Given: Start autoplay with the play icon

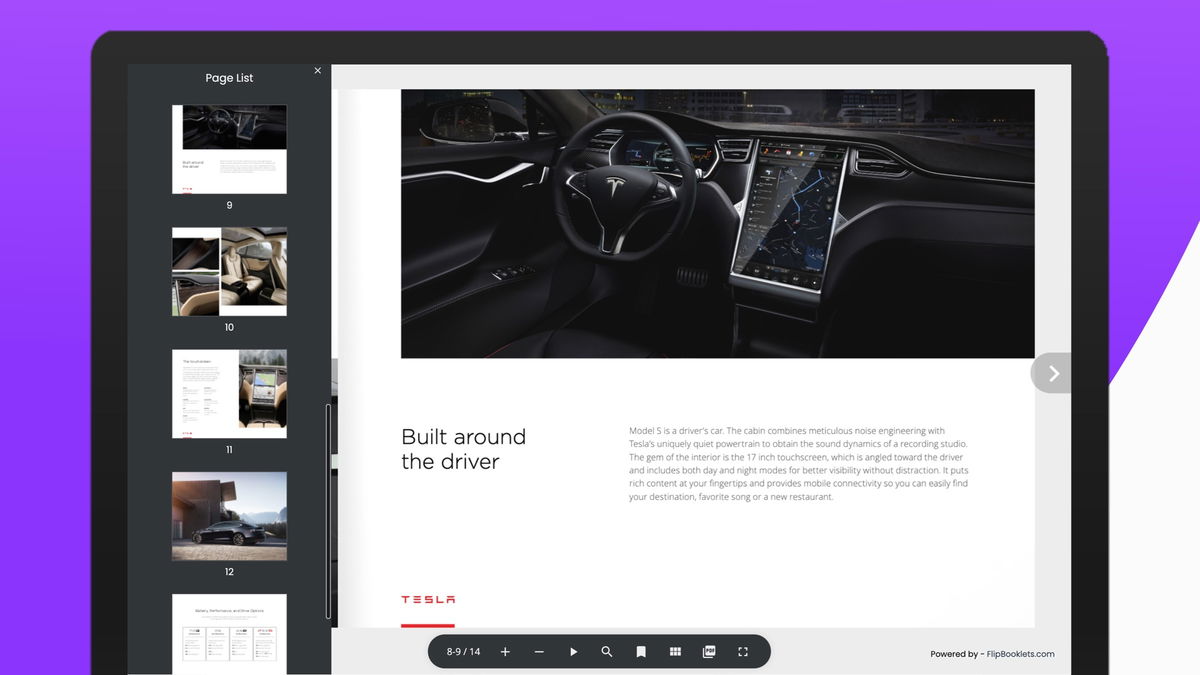Looking at the screenshot, I should [x=573, y=651].
